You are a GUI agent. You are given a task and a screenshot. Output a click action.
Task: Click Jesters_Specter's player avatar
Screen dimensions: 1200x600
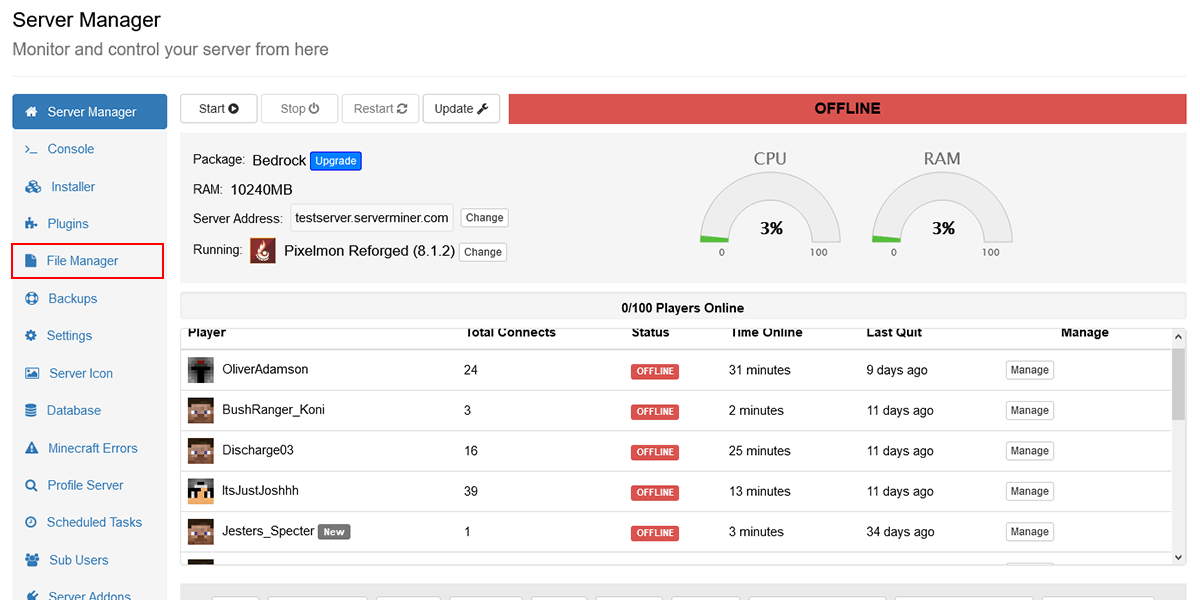point(201,532)
